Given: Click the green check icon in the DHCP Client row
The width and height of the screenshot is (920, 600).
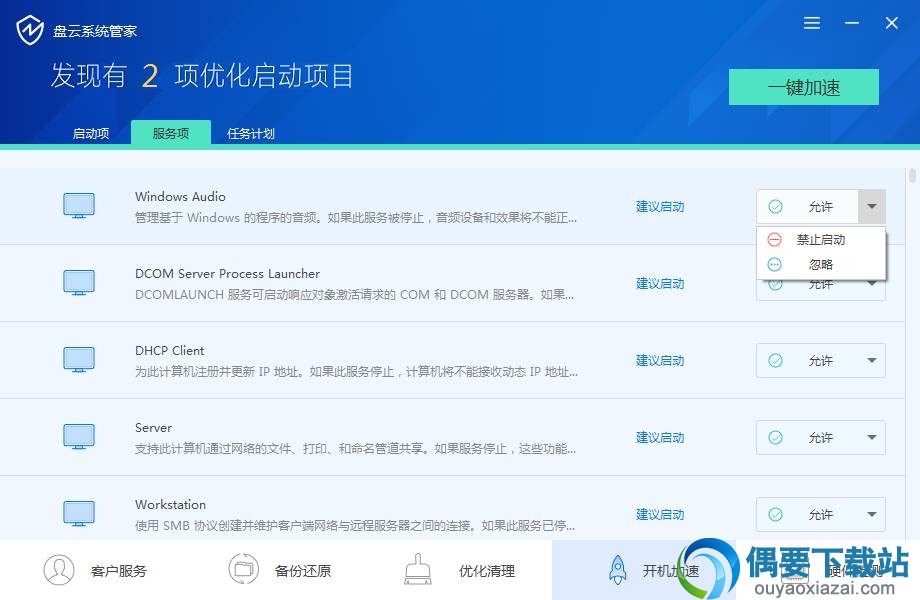Looking at the screenshot, I should click(x=775, y=360).
